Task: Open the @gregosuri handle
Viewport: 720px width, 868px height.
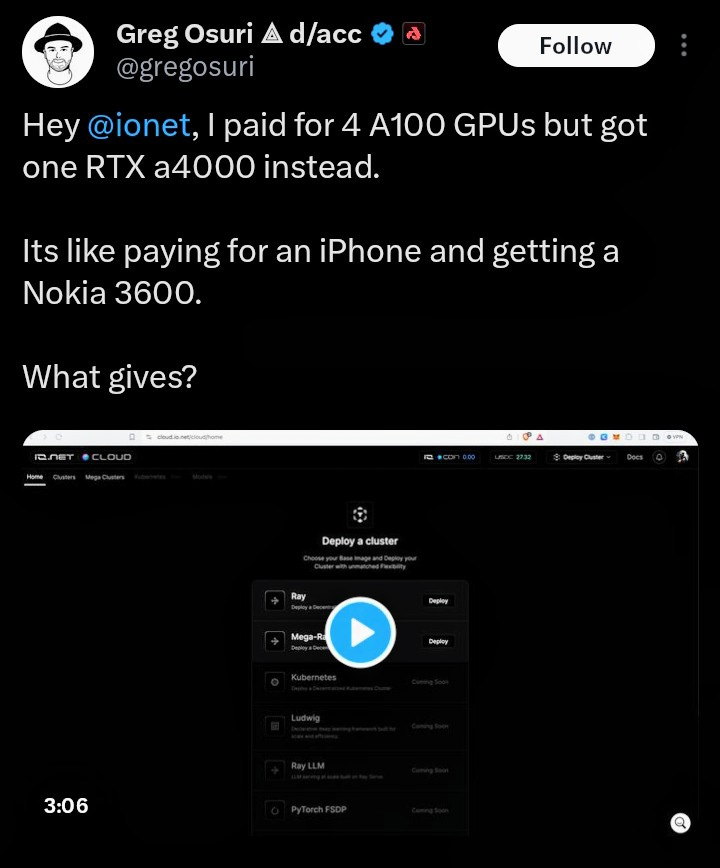Action: click(185, 67)
